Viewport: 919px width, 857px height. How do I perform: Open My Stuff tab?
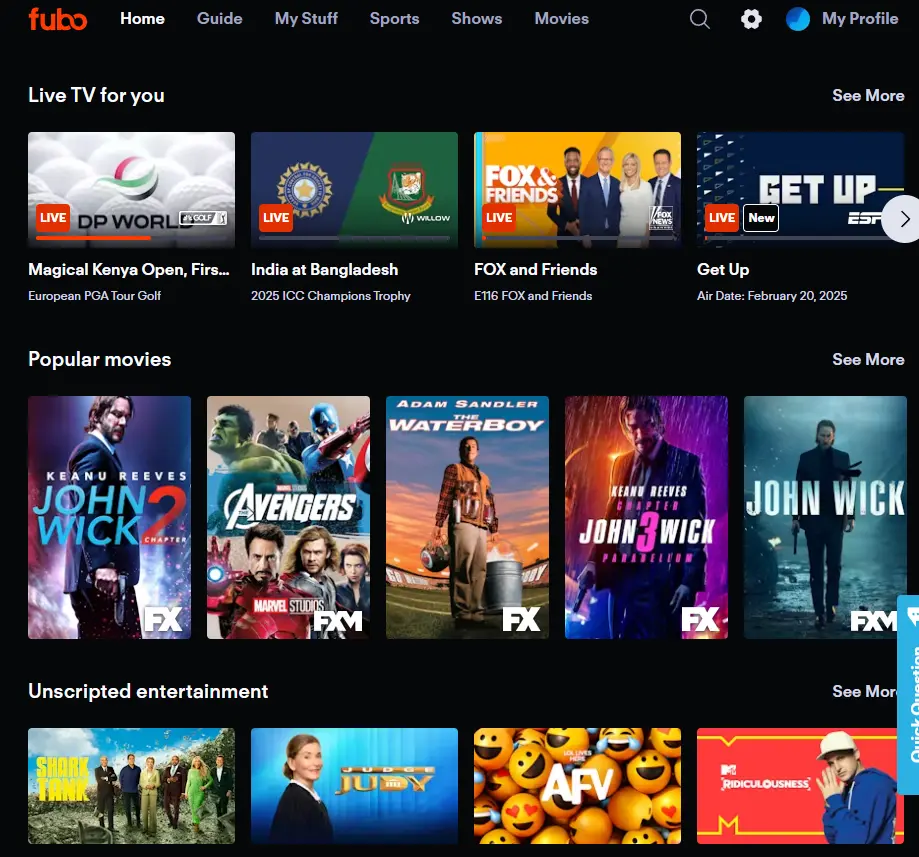[x=307, y=19]
